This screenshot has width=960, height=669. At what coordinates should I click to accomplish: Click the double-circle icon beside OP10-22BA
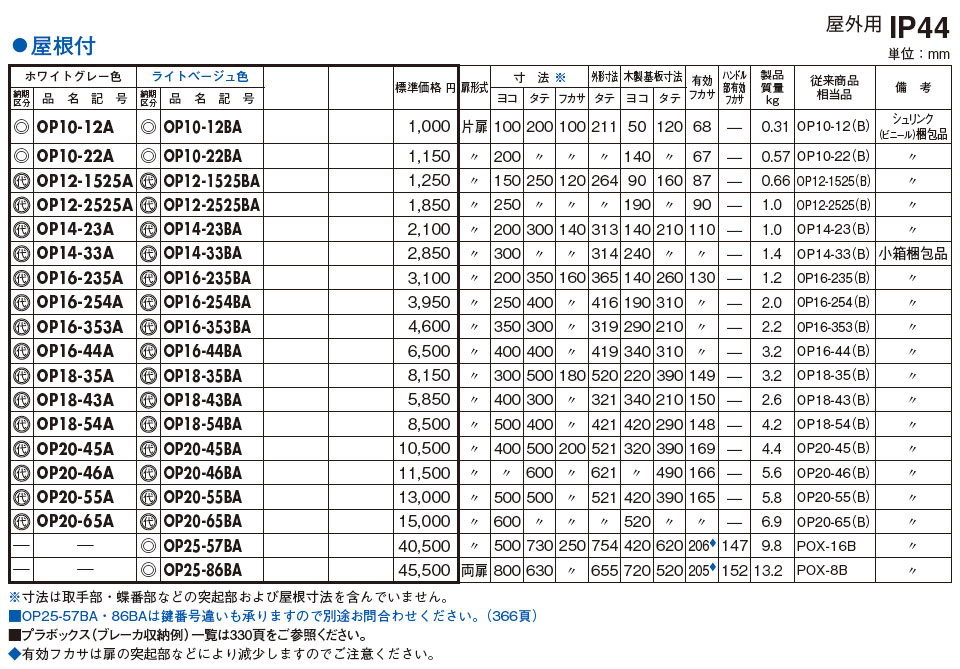coord(148,156)
